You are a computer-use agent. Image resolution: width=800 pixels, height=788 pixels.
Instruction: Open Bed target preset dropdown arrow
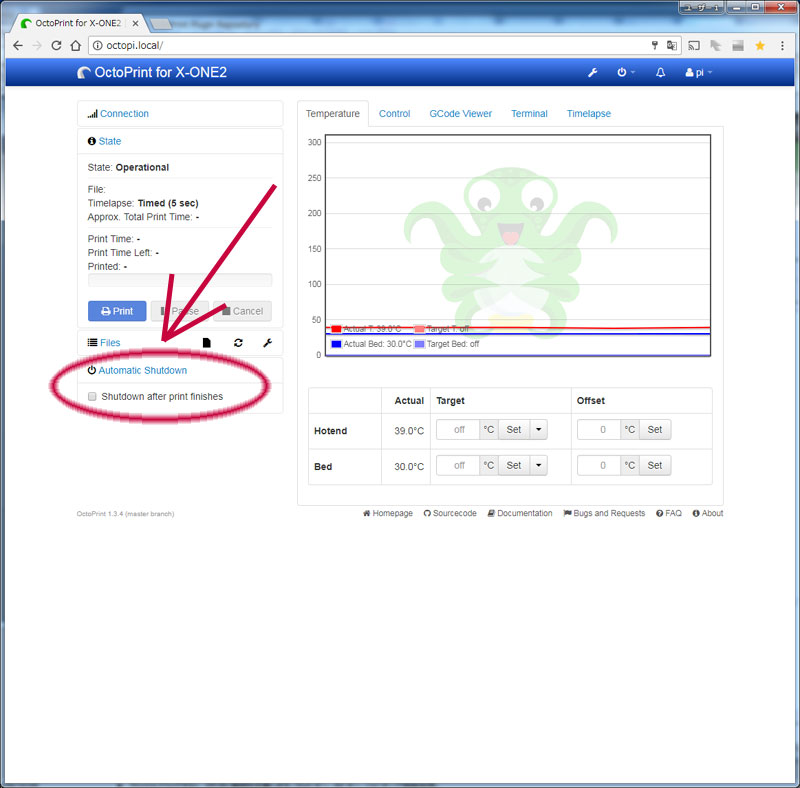click(538, 465)
